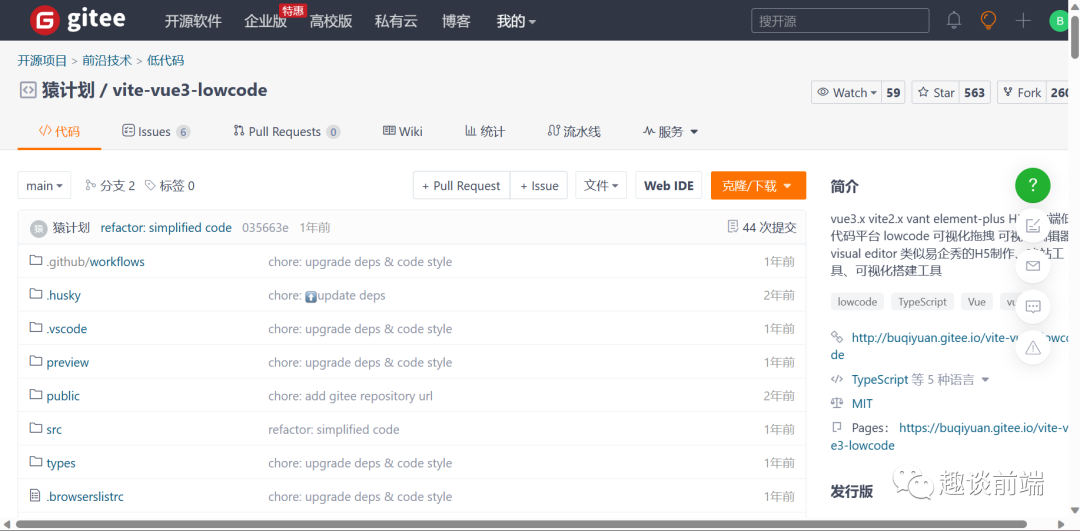Switch to the Wiki tab
Image resolution: width=1080 pixels, height=531 pixels.
click(x=403, y=132)
